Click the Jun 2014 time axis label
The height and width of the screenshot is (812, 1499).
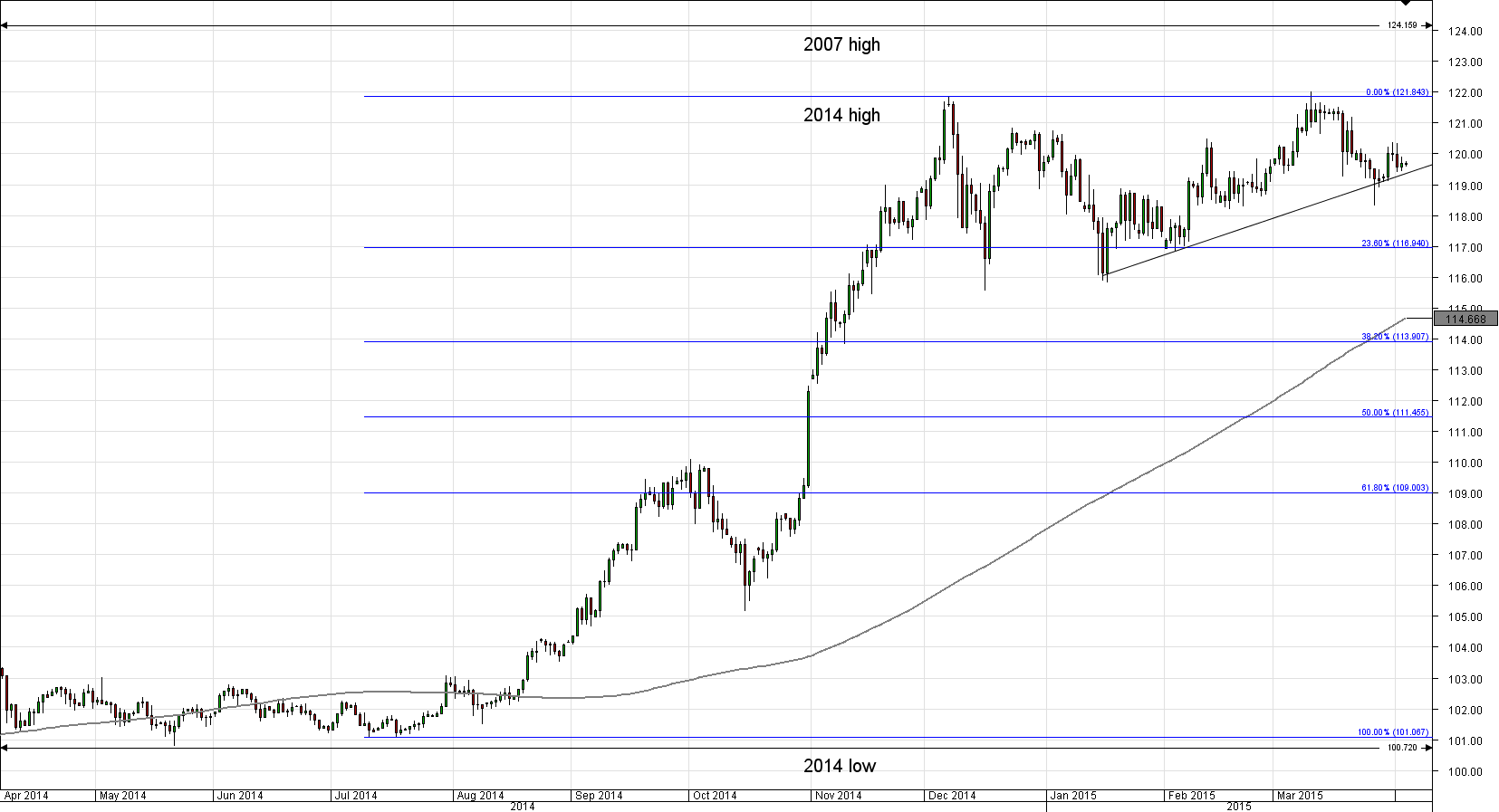pos(239,796)
